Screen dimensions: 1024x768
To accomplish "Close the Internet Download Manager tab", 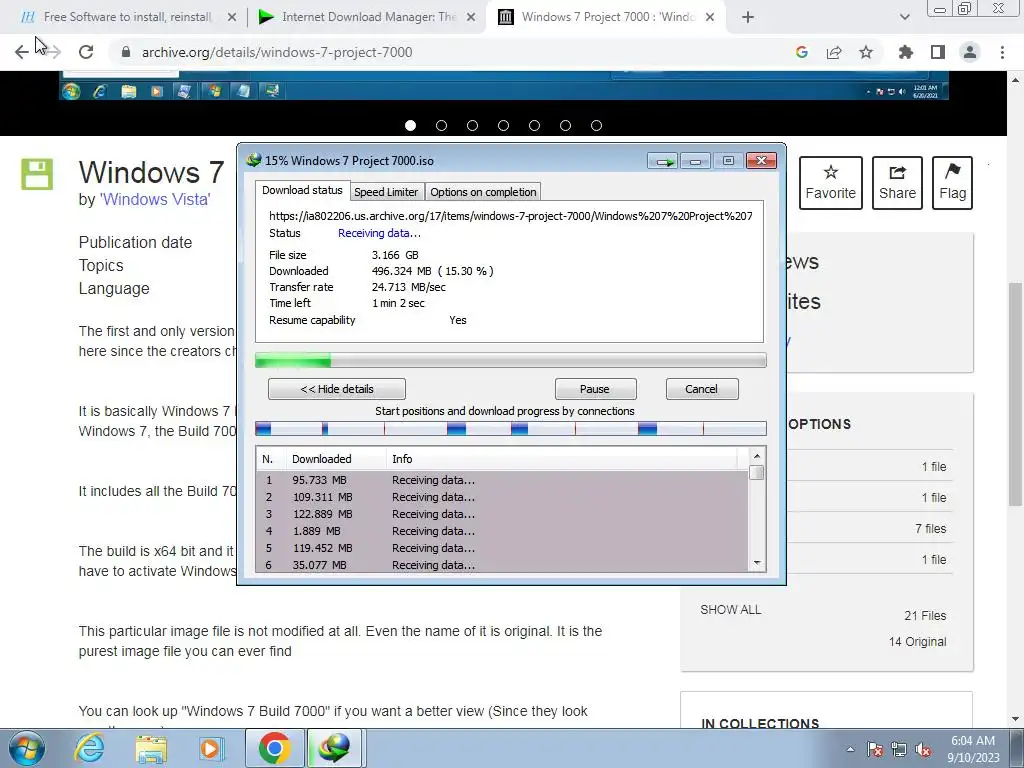I will [471, 18].
